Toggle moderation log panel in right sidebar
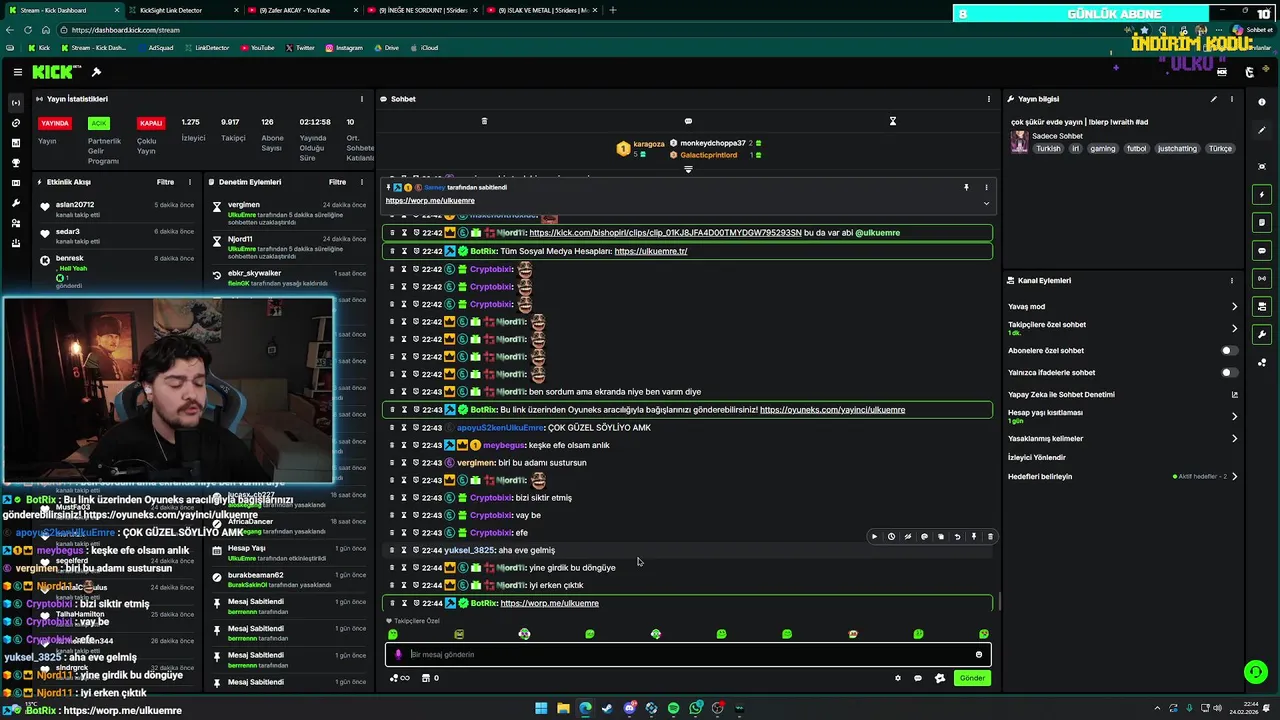 1262,223
